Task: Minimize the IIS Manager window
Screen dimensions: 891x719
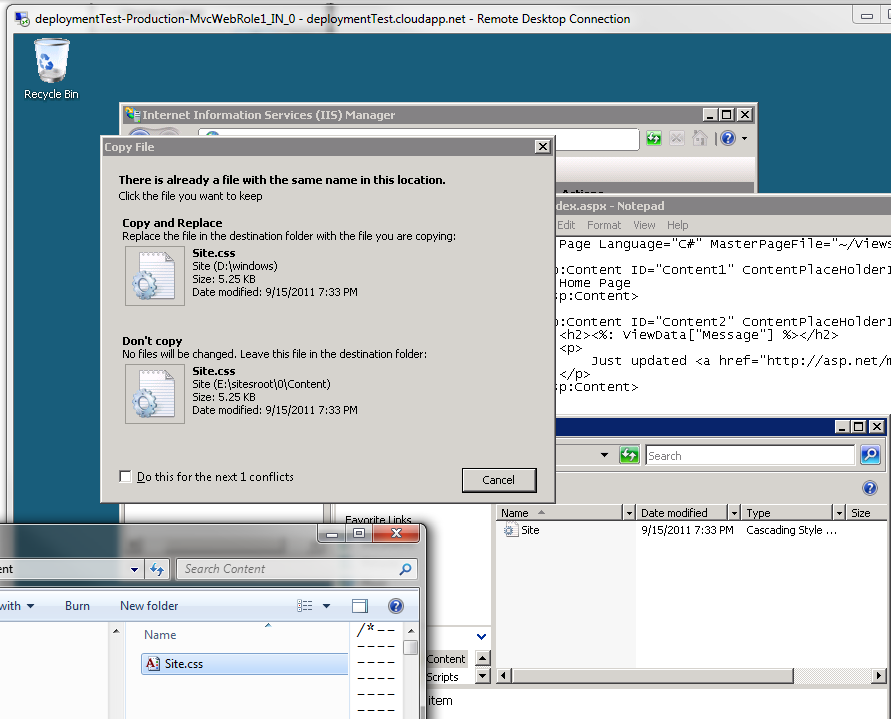Action: pyautogui.click(x=709, y=115)
